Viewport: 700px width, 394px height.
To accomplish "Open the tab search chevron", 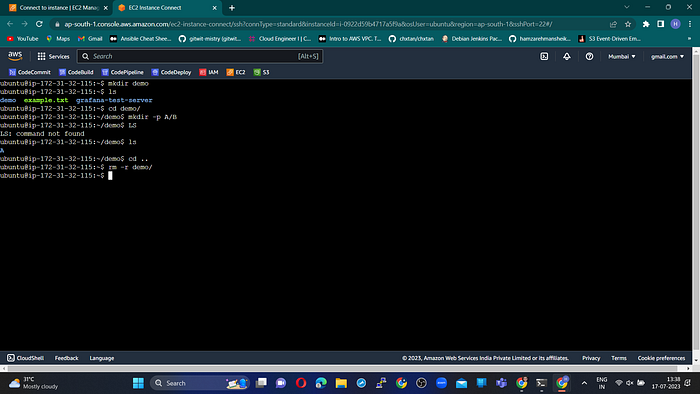I will [627, 7].
